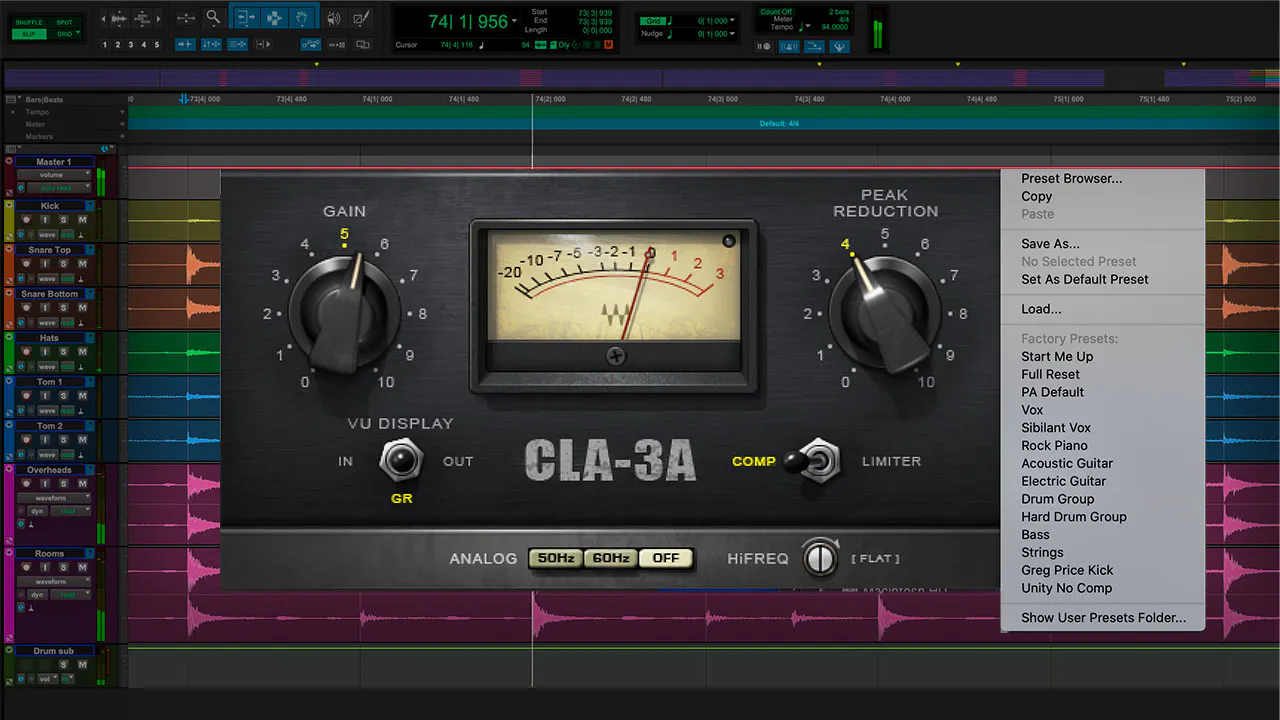The height and width of the screenshot is (720, 1280).
Task: Turn Analog OFF
Action: (665, 558)
